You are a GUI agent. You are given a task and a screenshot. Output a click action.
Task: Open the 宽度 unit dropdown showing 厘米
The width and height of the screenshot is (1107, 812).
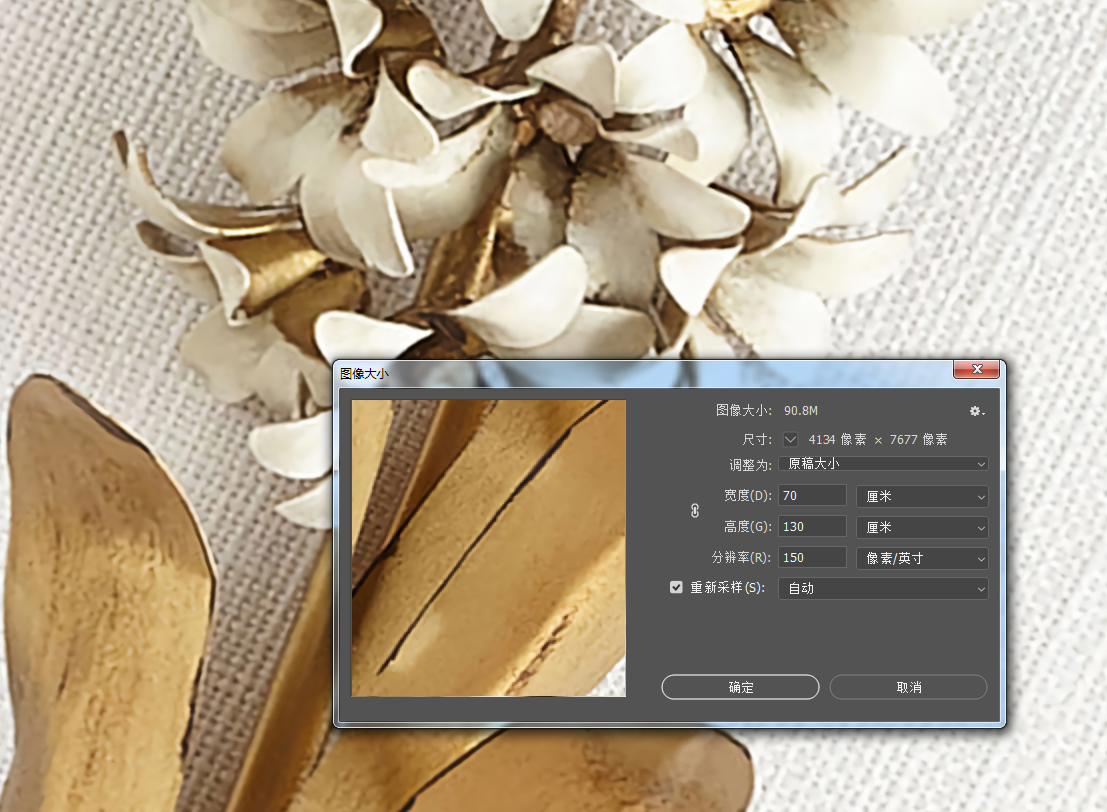[922, 496]
